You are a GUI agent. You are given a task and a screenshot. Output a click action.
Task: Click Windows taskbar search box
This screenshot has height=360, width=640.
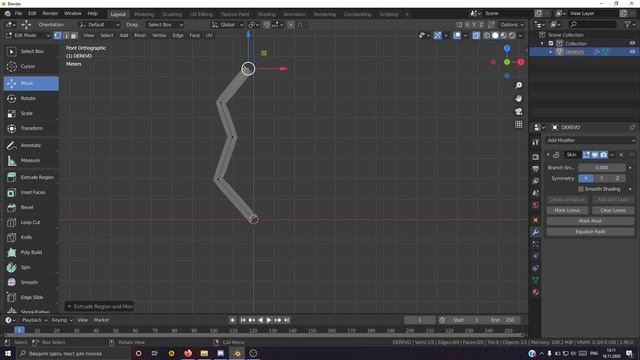(73, 353)
